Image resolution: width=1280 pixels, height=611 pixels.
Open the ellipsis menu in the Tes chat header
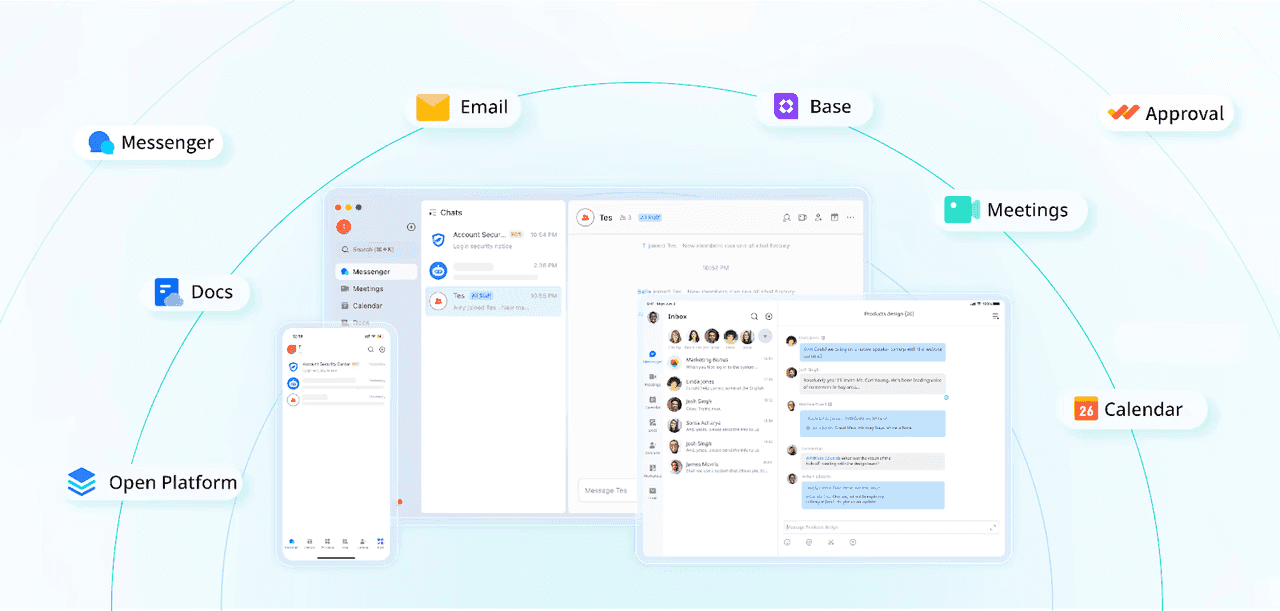coord(851,217)
